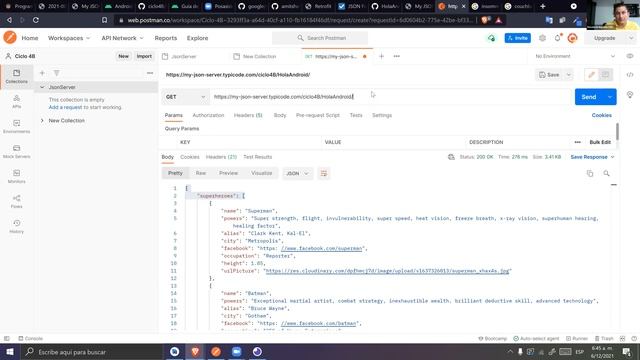The width and height of the screenshot is (640, 360).
Task: Click the New button in sidebar
Action: [123, 56]
